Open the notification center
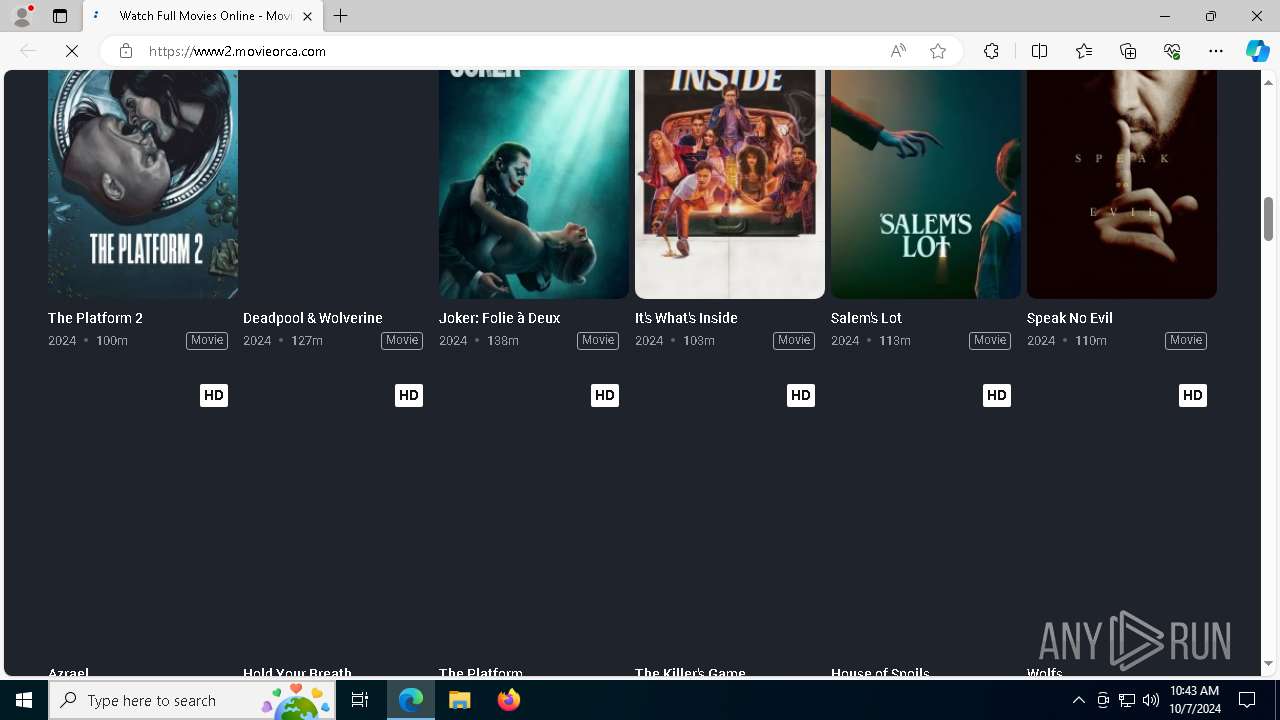Image resolution: width=1280 pixels, height=720 pixels. tap(1247, 700)
